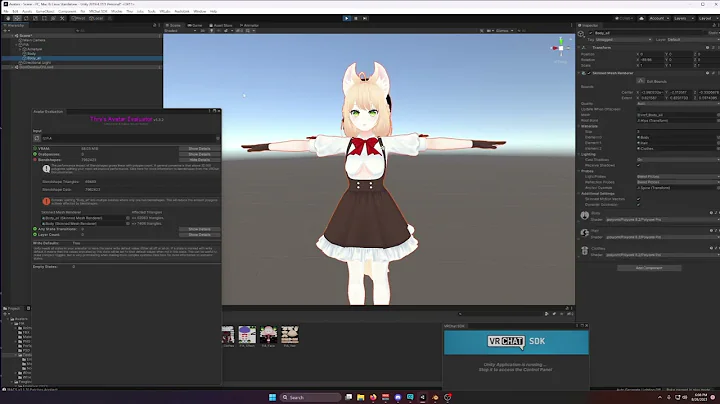Screen dimensions: 720x404
Task: Open the Layer dropdown in Inspector
Action: click(693, 39)
